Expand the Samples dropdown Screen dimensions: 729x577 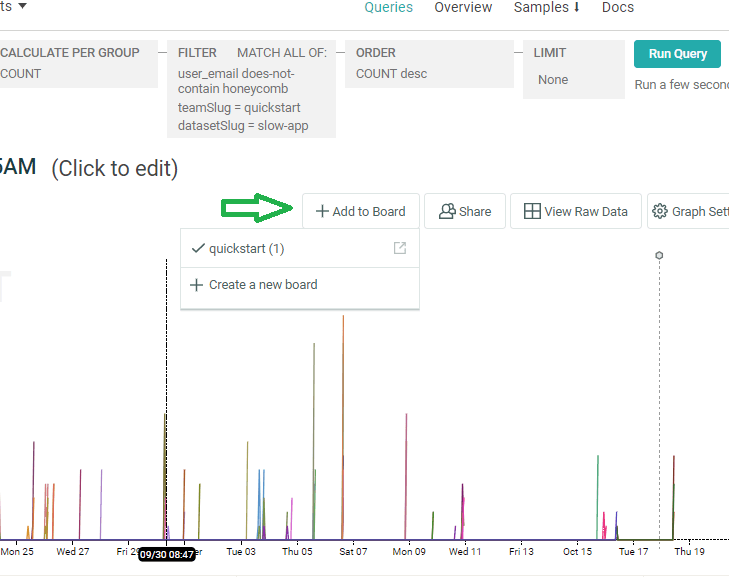point(546,8)
